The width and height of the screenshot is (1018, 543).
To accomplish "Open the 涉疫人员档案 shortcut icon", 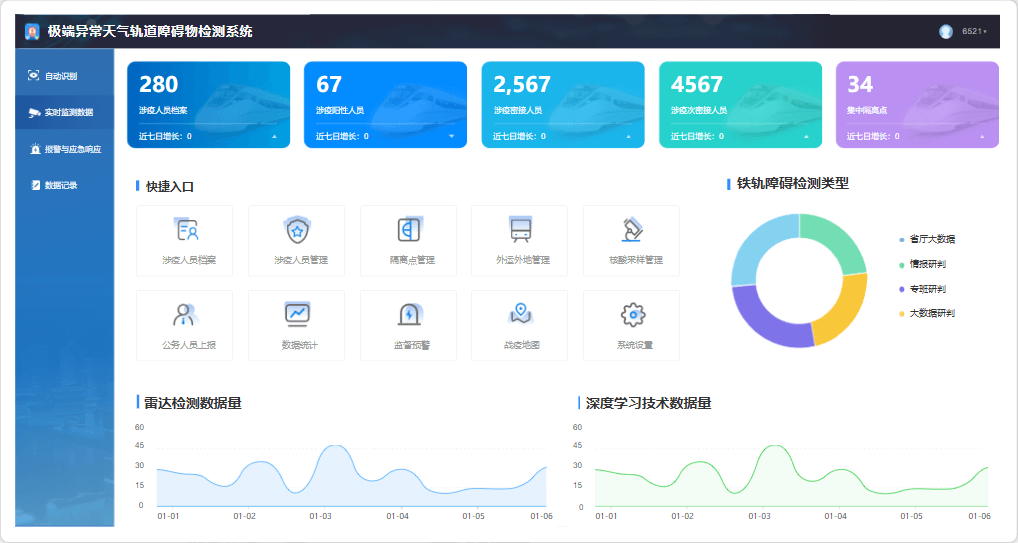I will click(x=187, y=230).
